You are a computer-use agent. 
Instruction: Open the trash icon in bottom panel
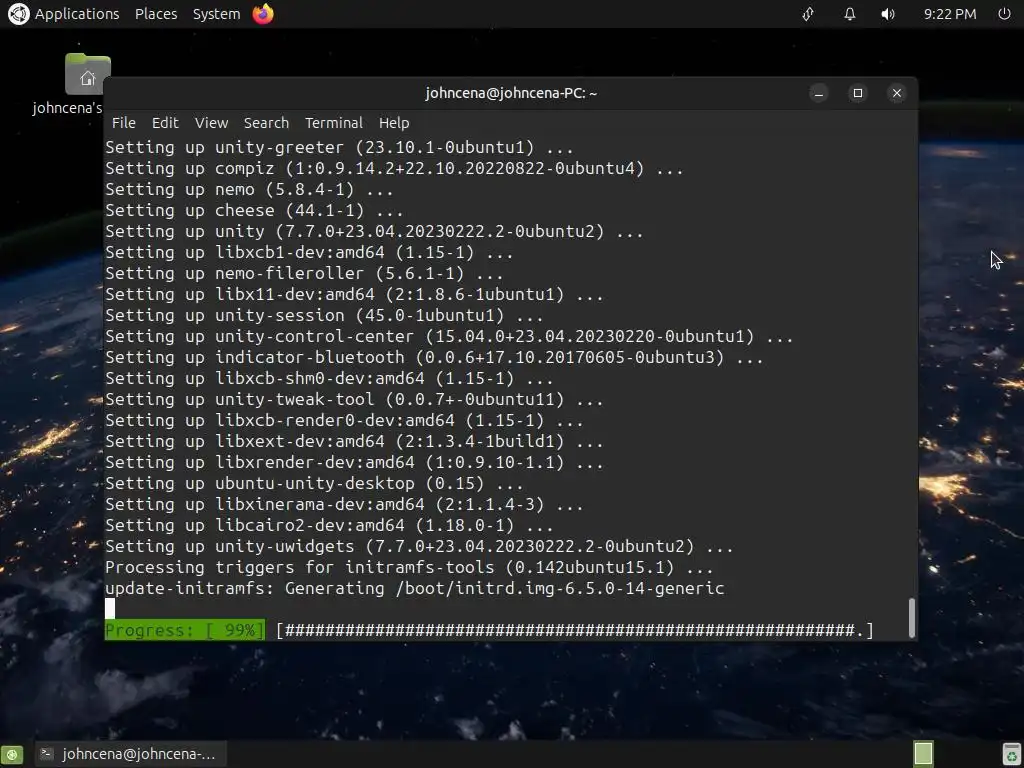[1012, 754]
